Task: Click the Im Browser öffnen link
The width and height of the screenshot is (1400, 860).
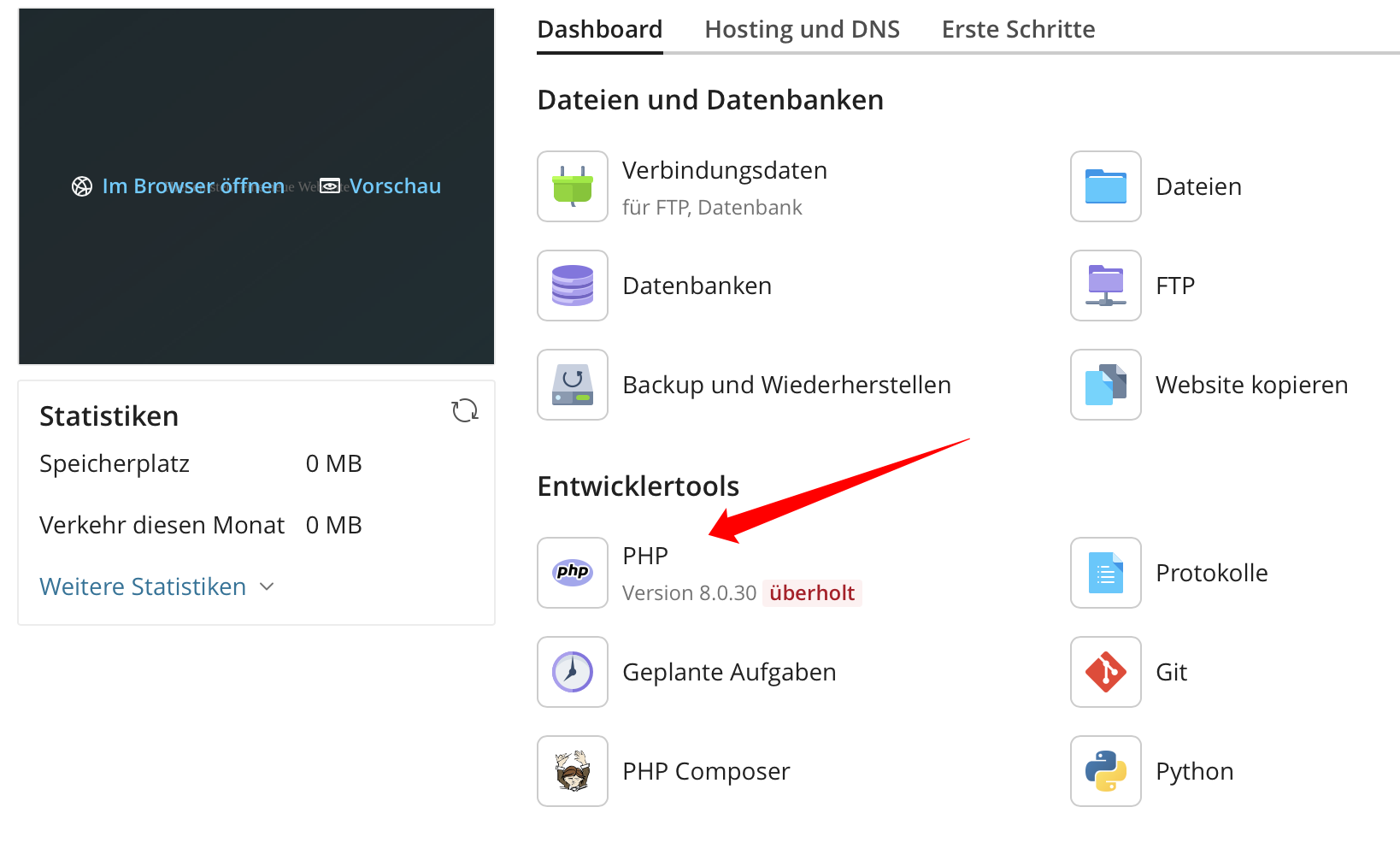Action: tap(192, 186)
